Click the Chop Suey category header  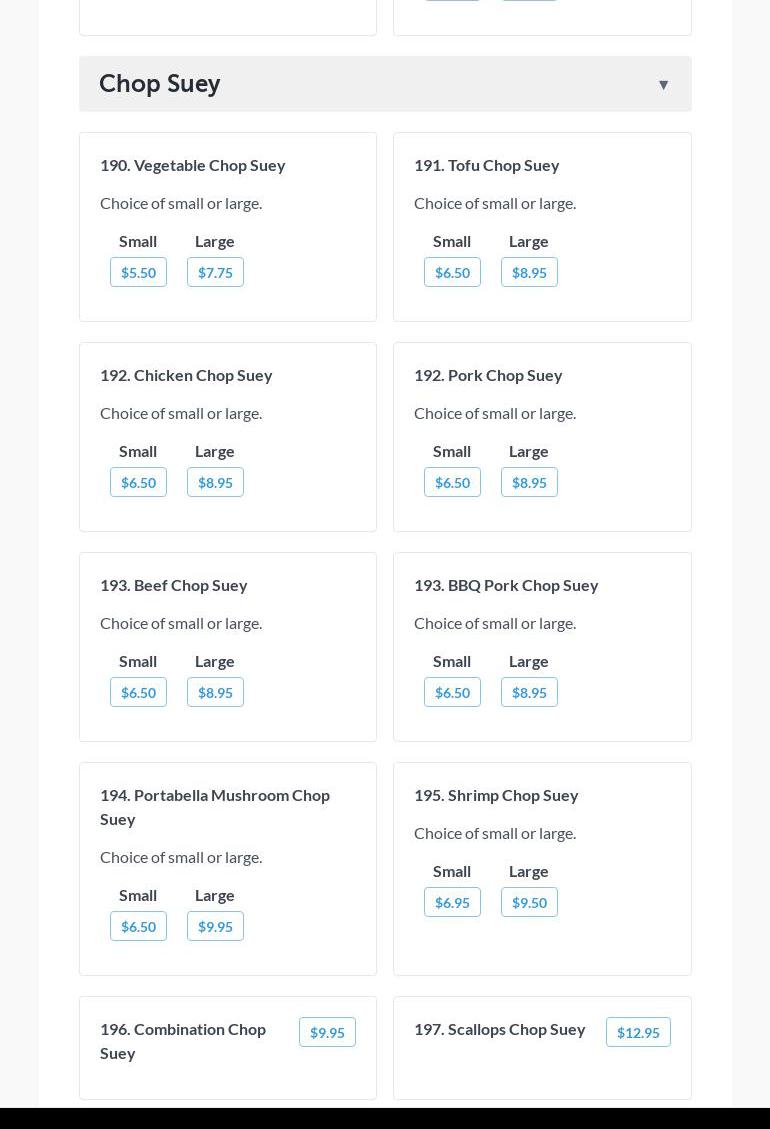160,84
